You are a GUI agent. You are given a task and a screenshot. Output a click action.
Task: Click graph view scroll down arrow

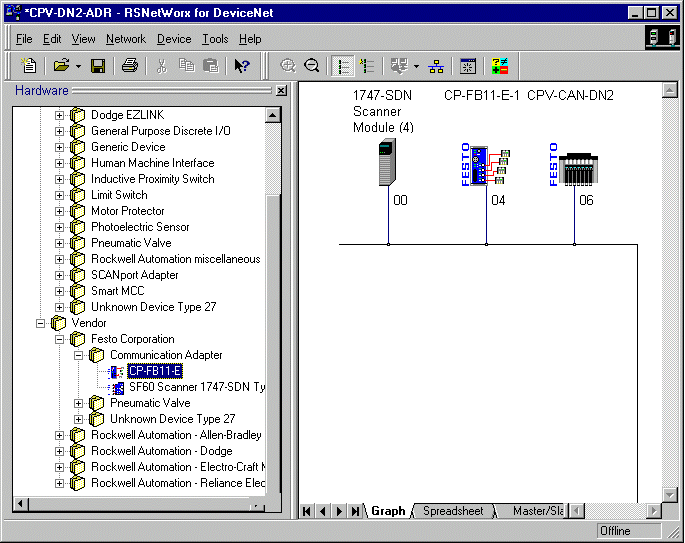click(x=670, y=495)
